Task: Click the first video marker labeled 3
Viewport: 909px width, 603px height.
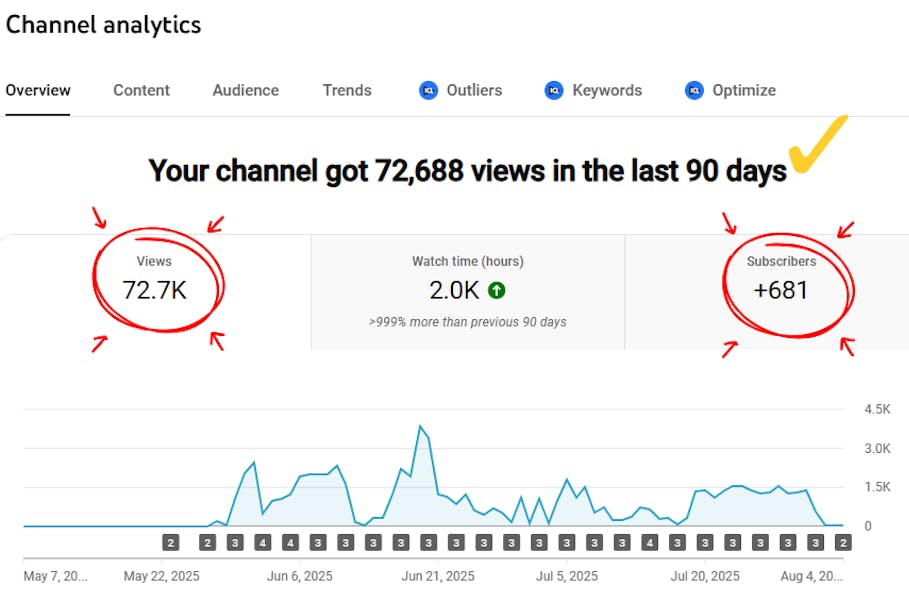Action: click(235, 543)
